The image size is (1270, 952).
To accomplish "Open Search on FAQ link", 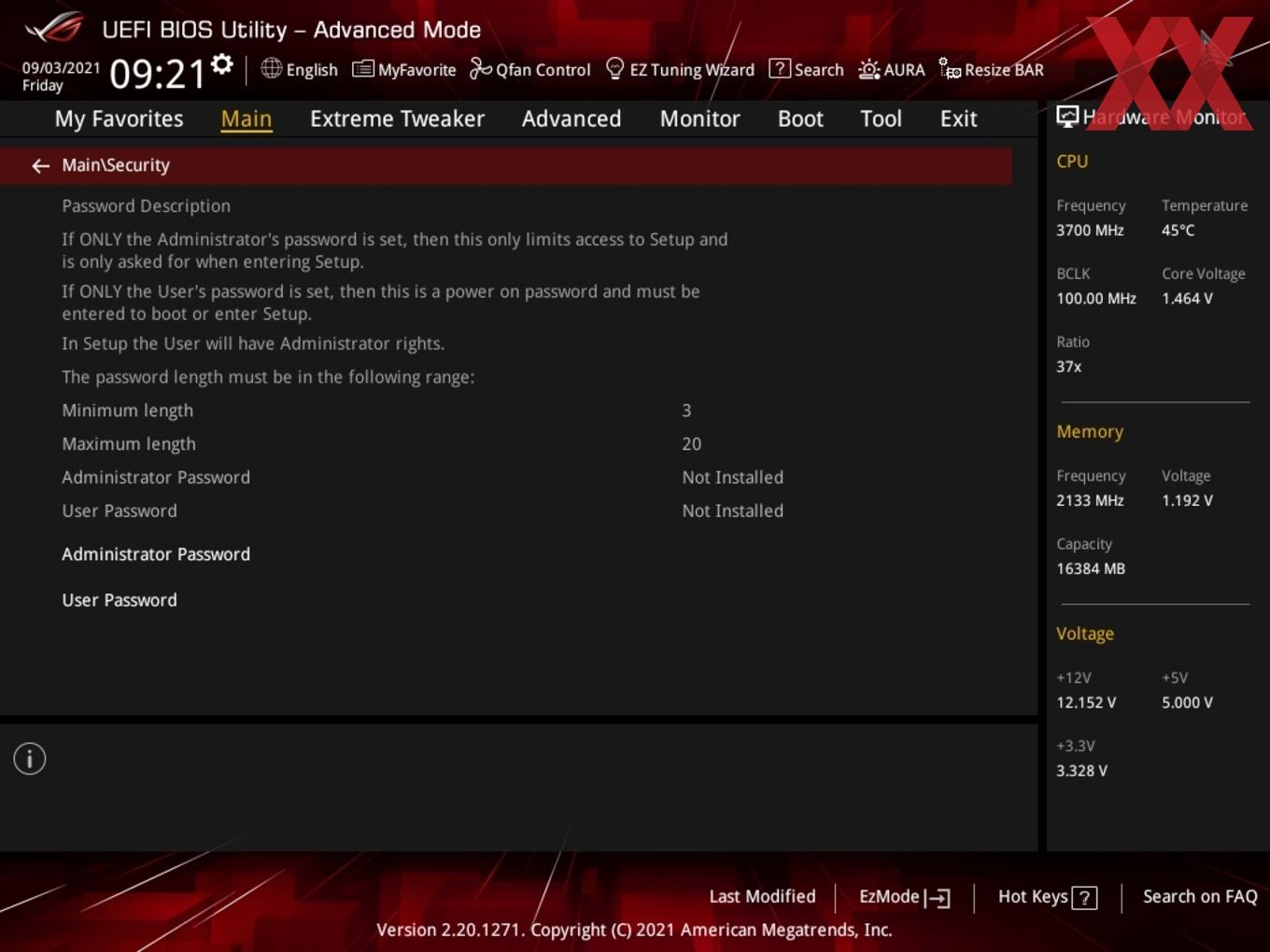I will point(1200,896).
